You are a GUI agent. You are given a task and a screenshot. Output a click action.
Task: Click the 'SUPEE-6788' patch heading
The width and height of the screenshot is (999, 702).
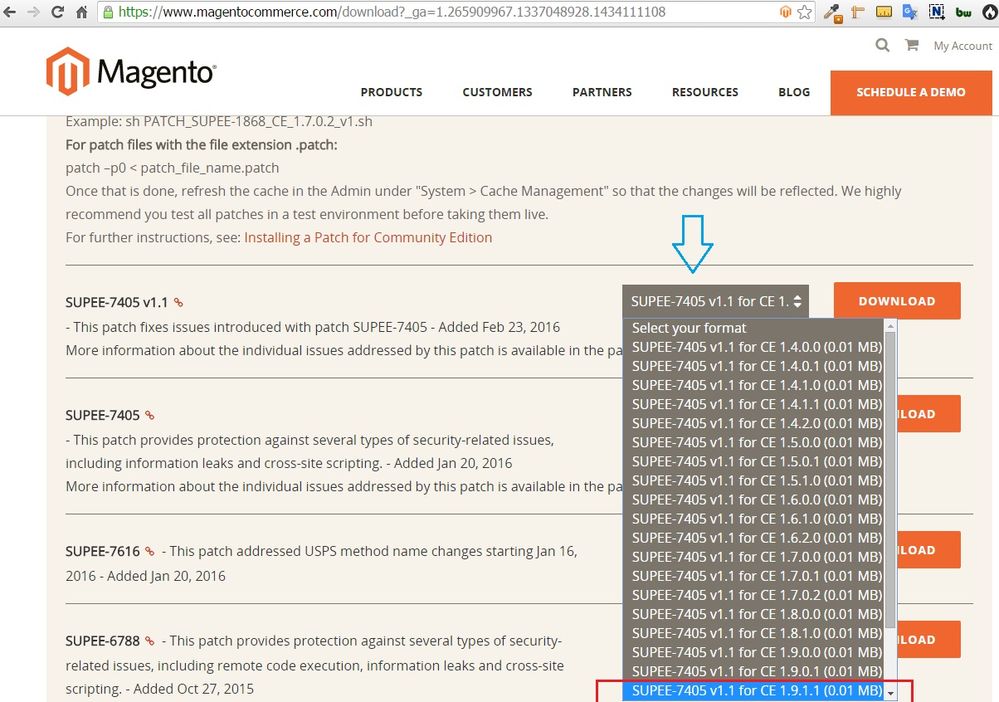(103, 641)
